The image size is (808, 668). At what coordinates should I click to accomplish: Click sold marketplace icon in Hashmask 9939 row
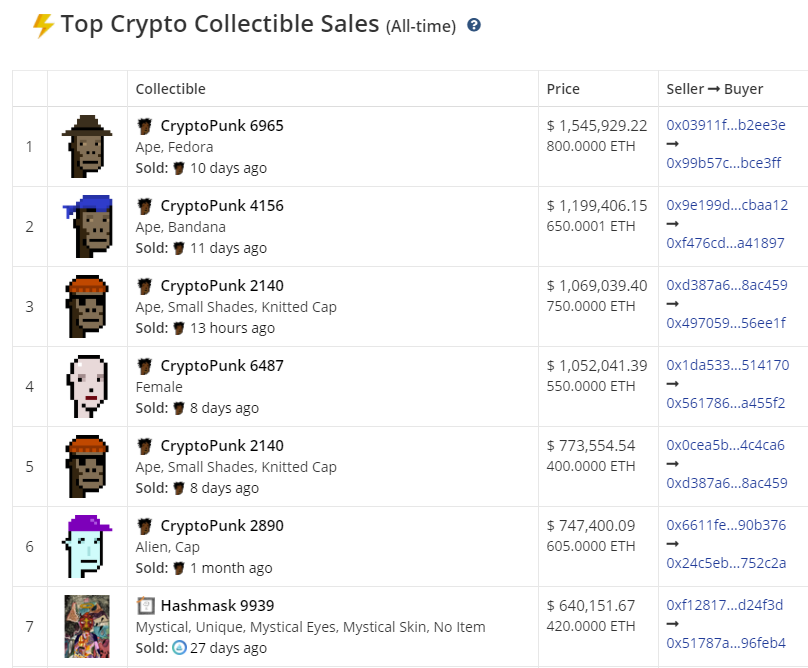(x=179, y=648)
